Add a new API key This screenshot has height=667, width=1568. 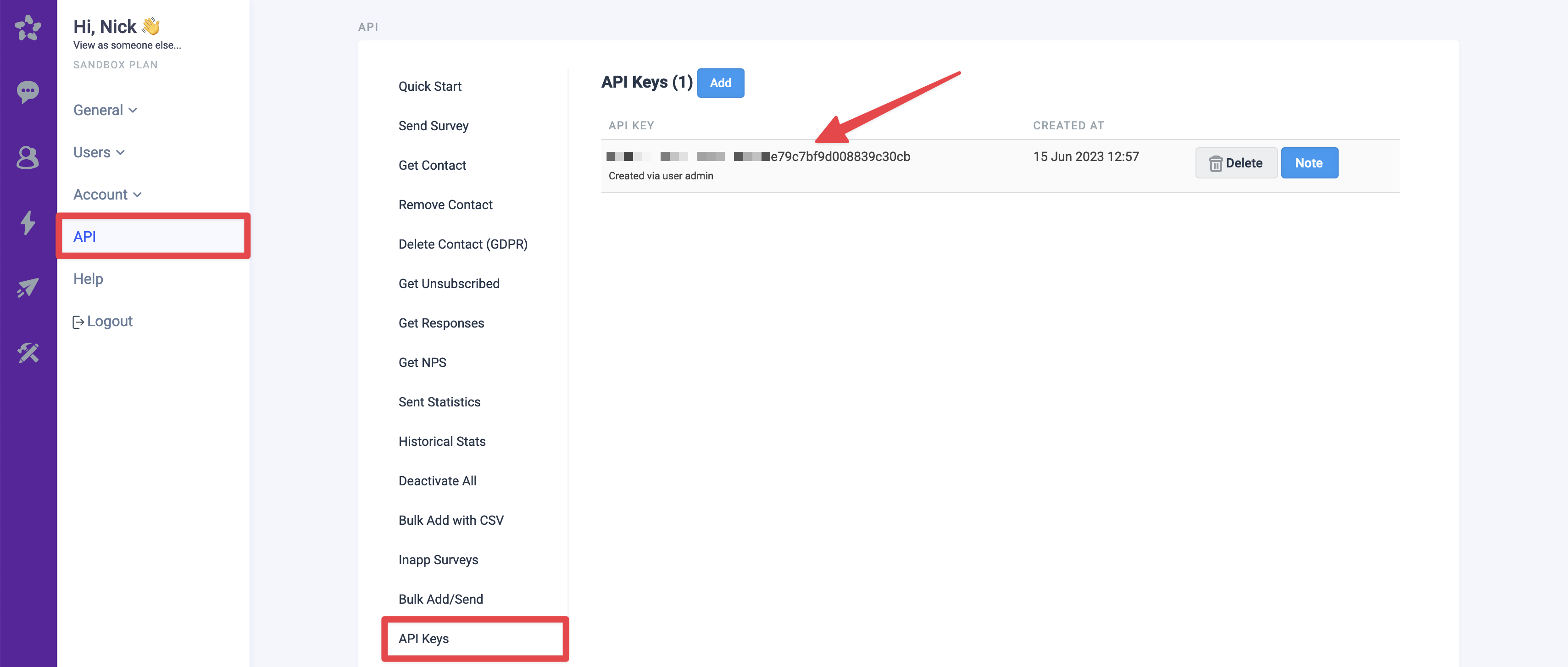click(x=720, y=83)
